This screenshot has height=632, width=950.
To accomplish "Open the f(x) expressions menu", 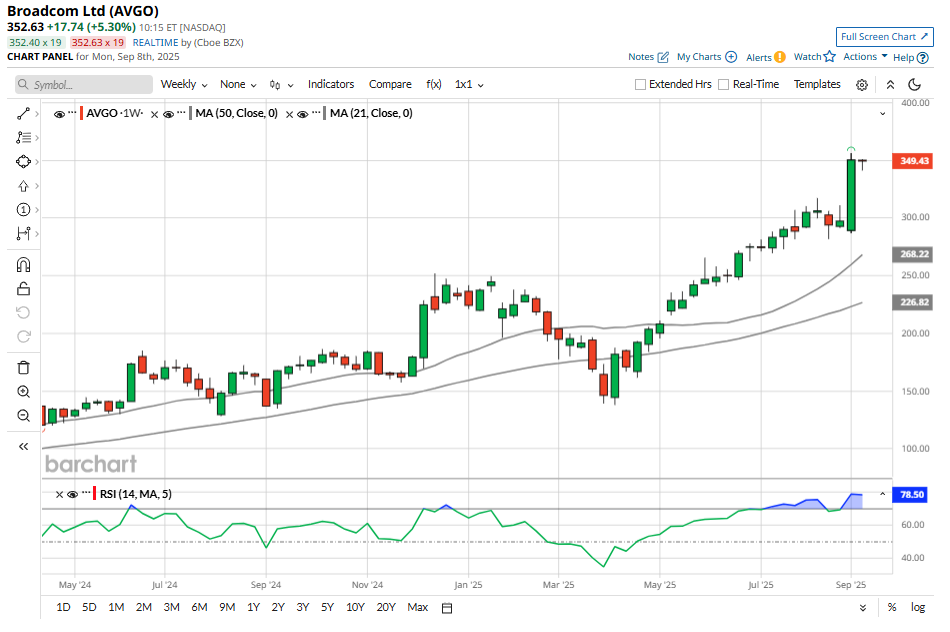I will [x=434, y=84].
